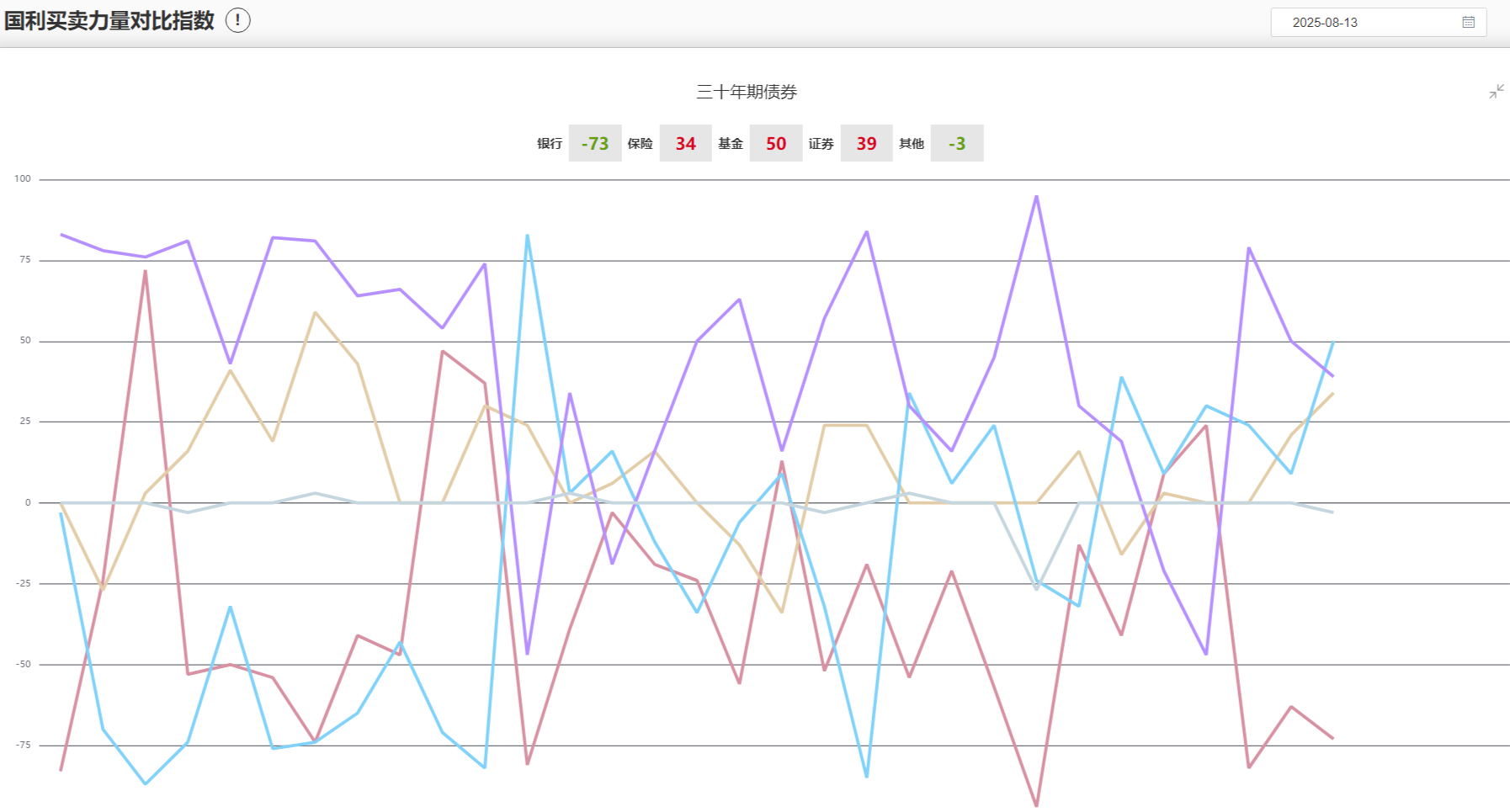Image resolution: width=1510 pixels, height=812 pixels.
Task: Click the red 34 value box
Action: coord(685,144)
